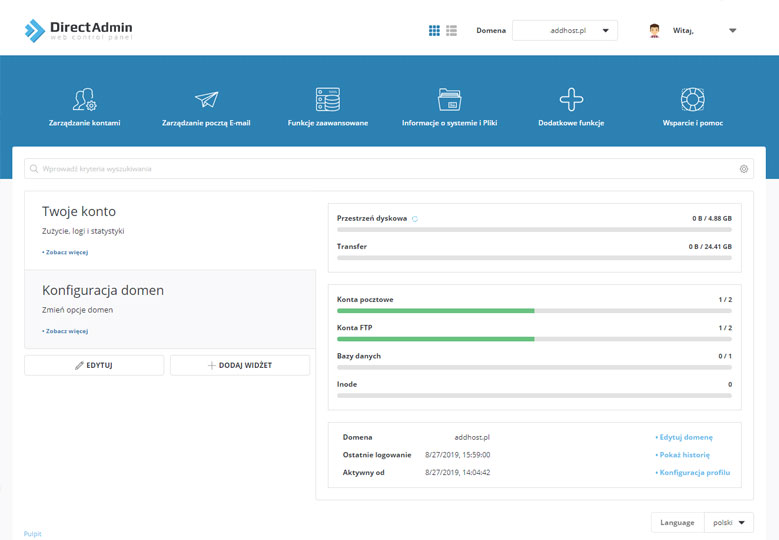
Task: Click the user avatar icon
Action: tap(655, 31)
